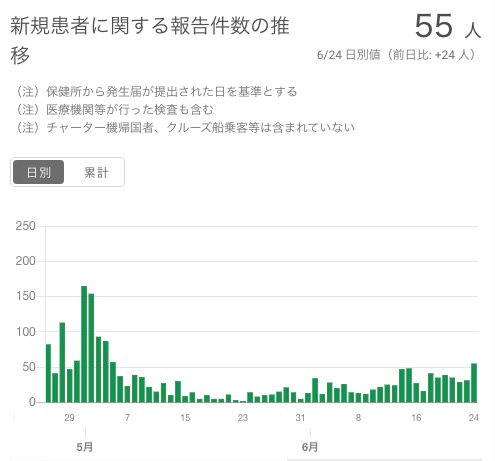Click the last bar for June 24
This screenshot has height=461, width=495.
(x=474, y=383)
